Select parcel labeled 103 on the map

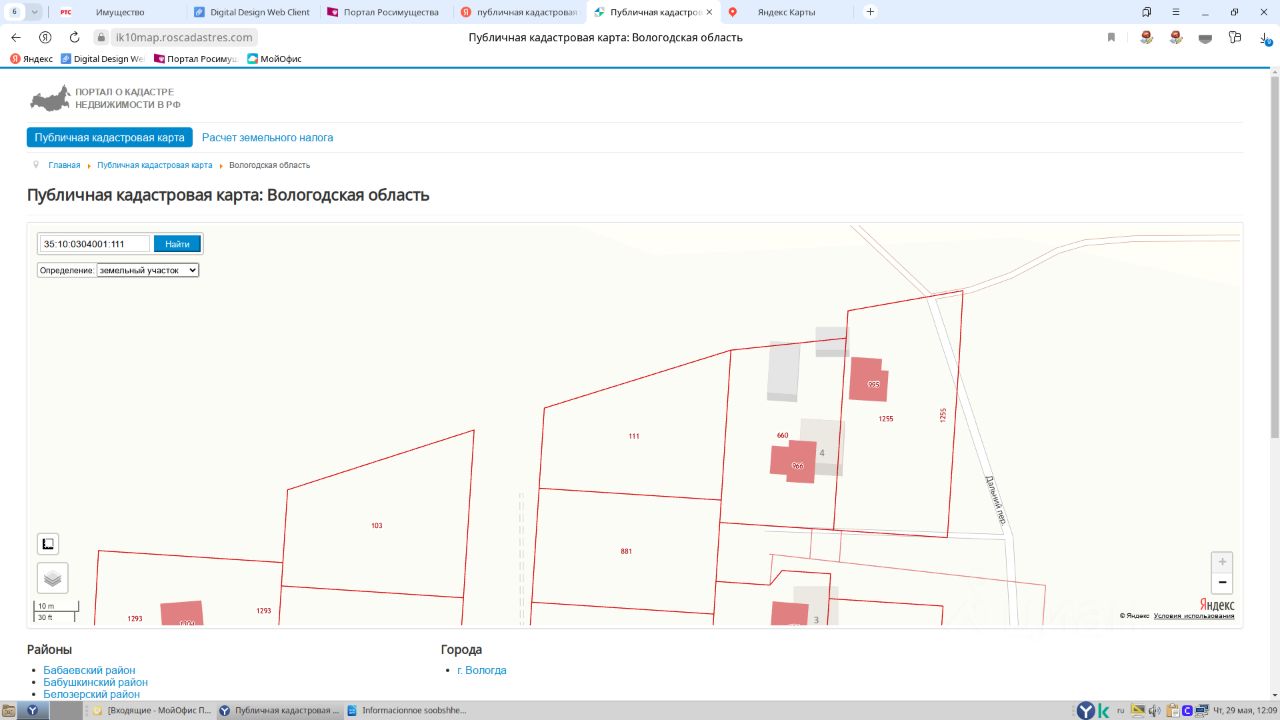click(x=376, y=525)
